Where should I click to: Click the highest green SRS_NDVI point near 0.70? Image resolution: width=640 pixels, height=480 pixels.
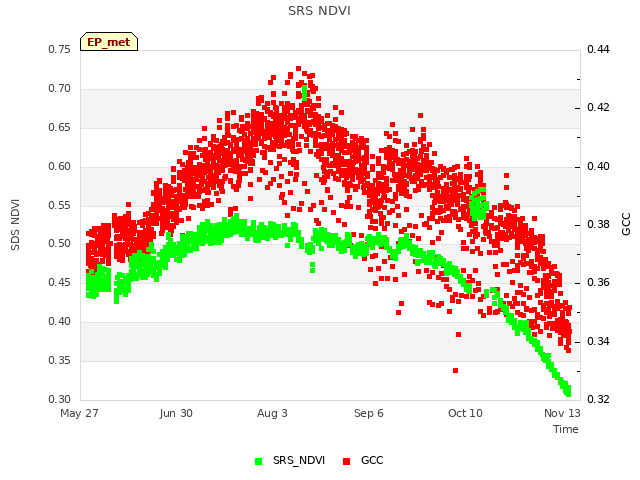click(x=304, y=87)
